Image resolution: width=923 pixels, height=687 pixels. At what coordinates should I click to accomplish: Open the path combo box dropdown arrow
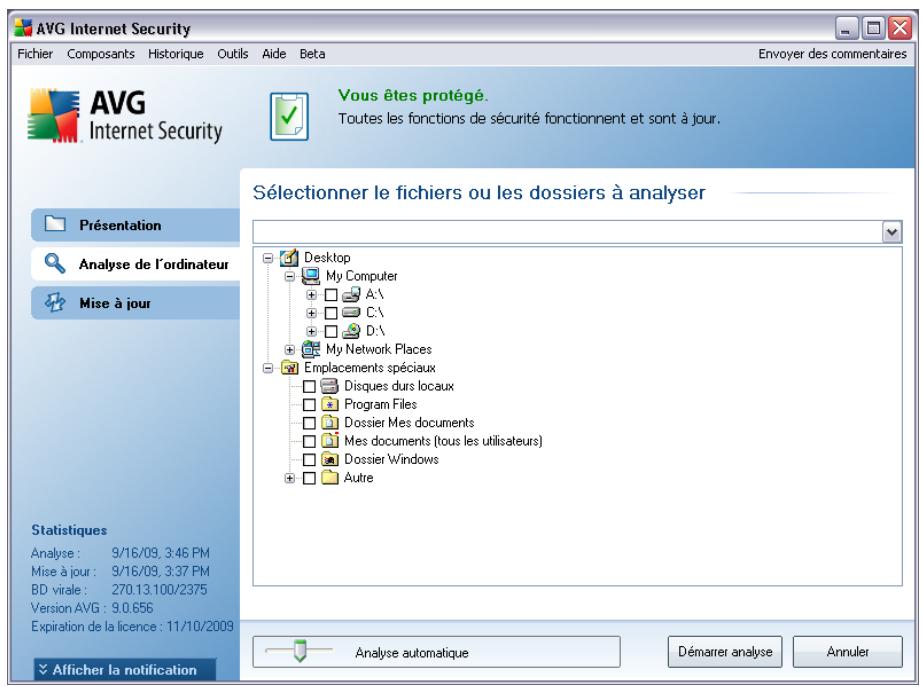pos(892,232)
